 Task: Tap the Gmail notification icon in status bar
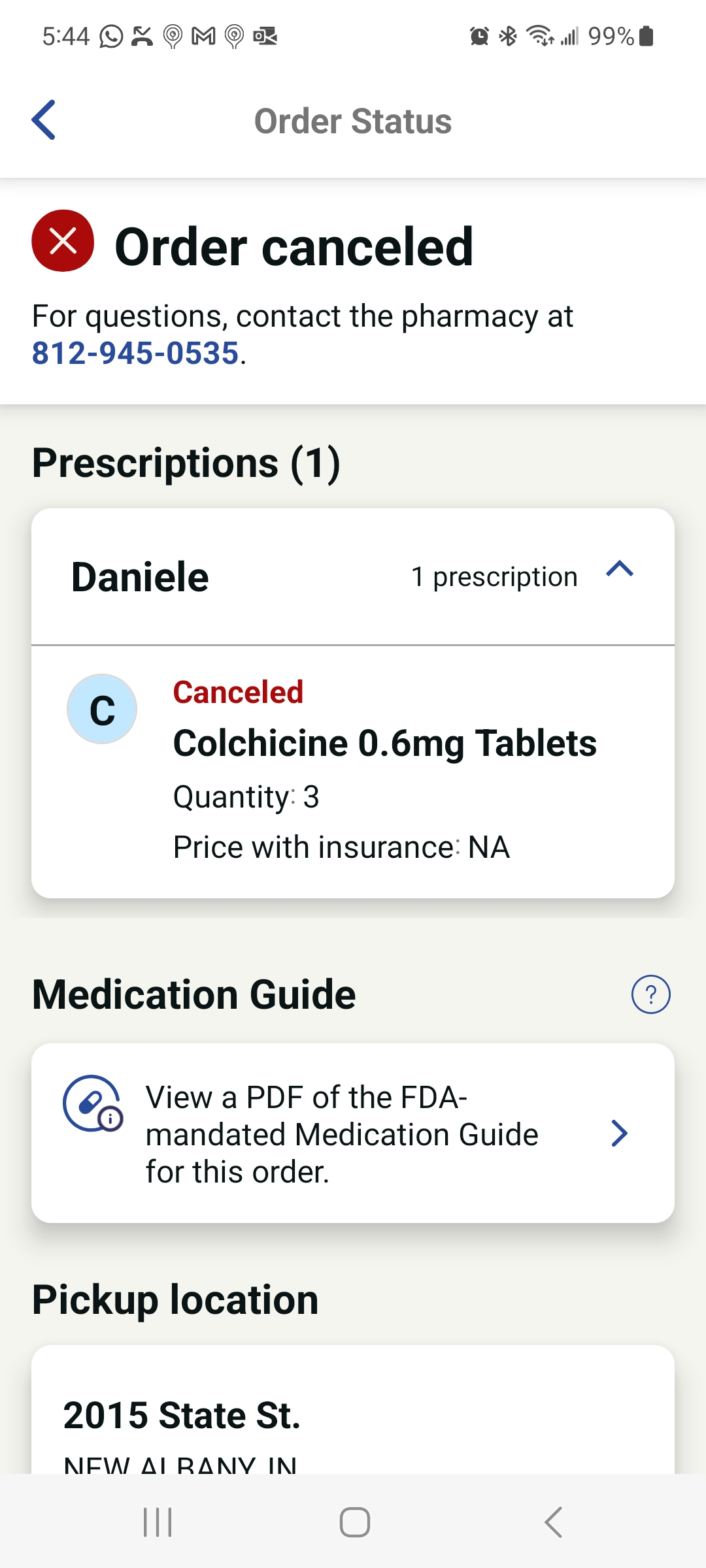pos(203,37)
